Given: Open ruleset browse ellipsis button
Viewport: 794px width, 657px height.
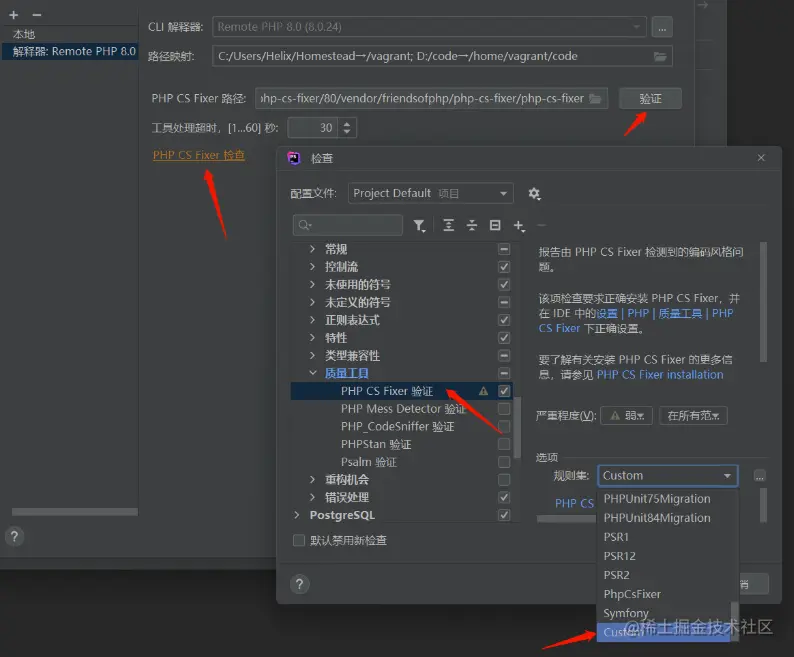Looking at the screenshot, I should coord(759,476).
